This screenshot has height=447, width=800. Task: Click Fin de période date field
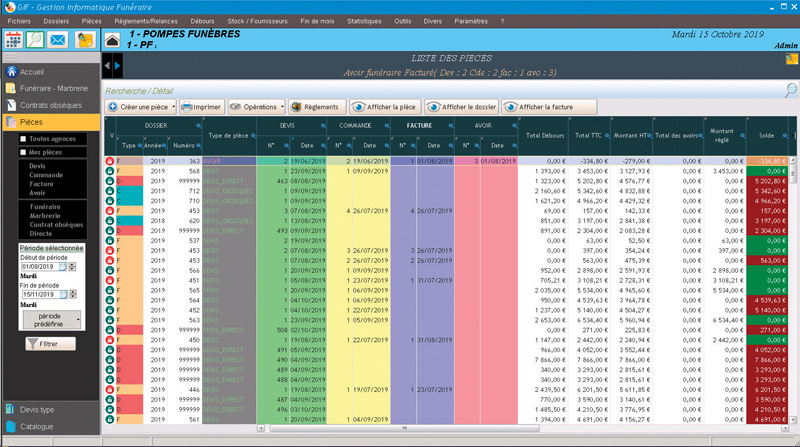click(40, 294)
